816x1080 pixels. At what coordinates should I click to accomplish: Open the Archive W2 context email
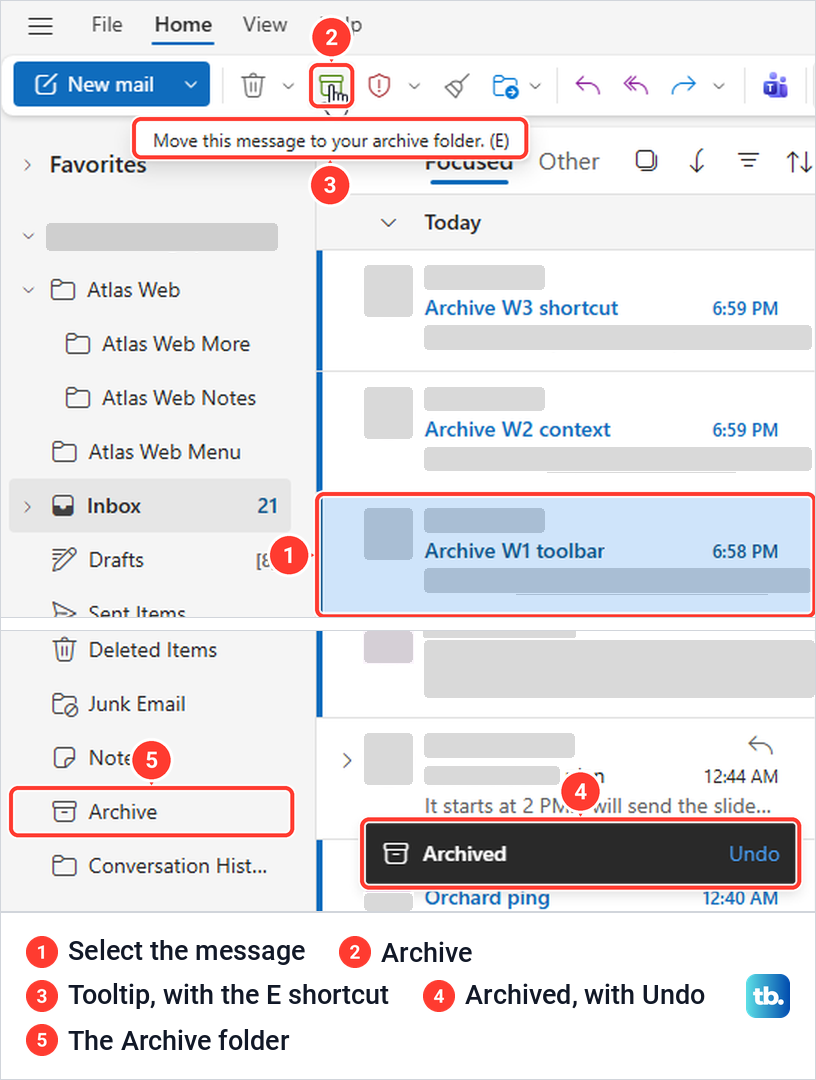coord(566,431)
